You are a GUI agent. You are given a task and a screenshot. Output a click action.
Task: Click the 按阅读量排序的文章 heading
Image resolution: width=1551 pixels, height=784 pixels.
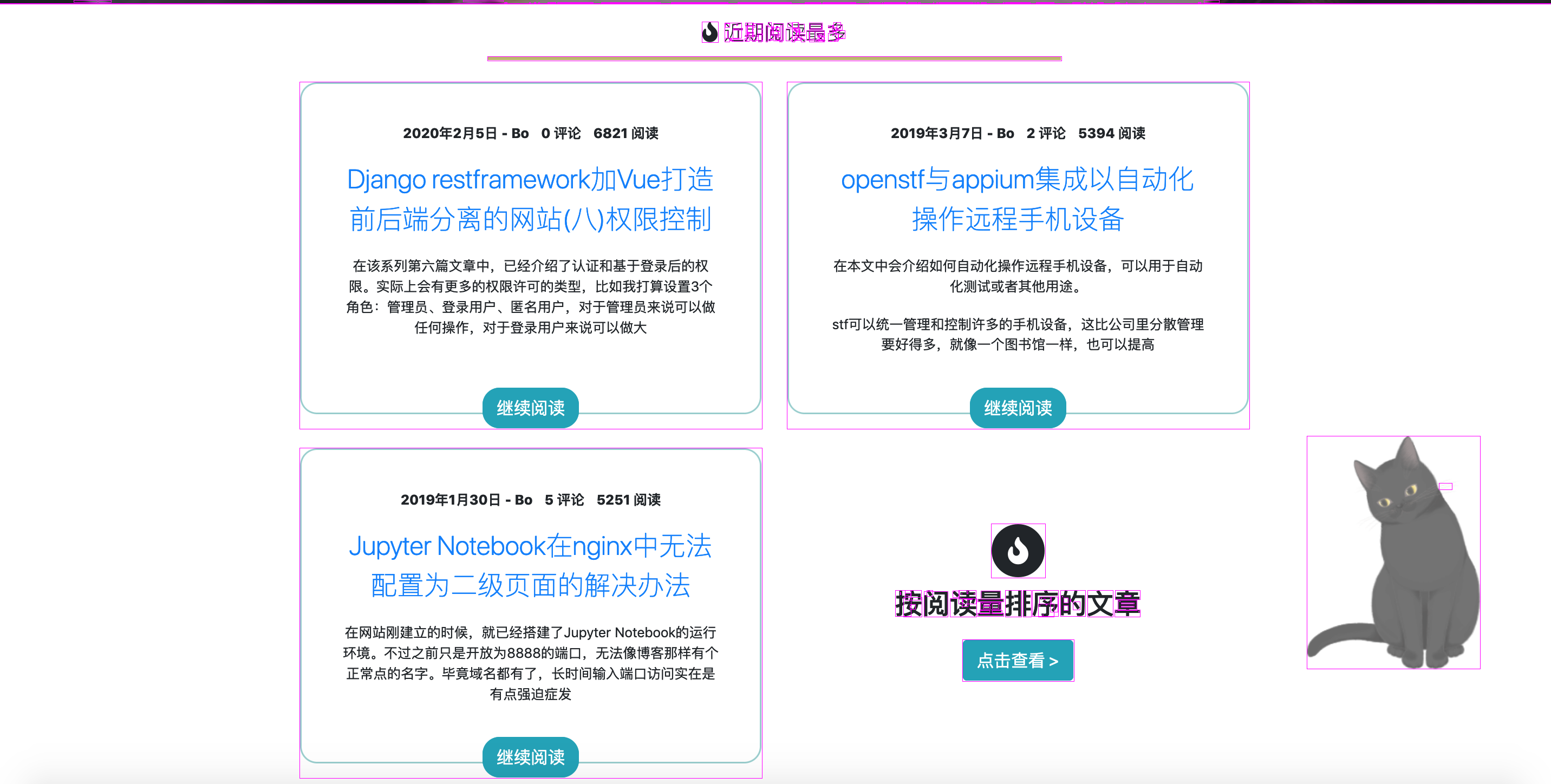click(x=1018, y=604)
